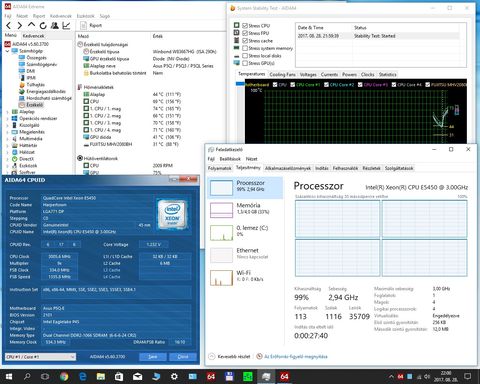Select Memória in Task Manager sidebar
Screen dimensions: 480x384
[x=245, y=209]
